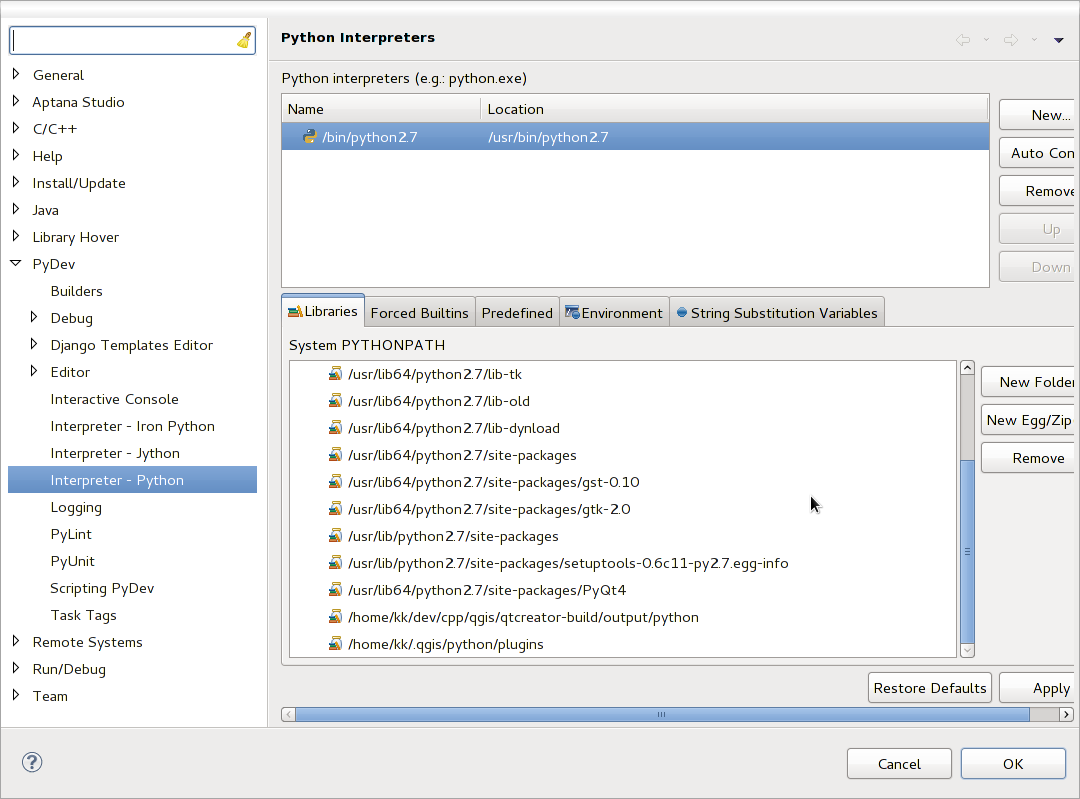The width and height of the screenshot is (1080, 799).
Task: Click the forward navigation arrow icon
Action: [1009, 39]
